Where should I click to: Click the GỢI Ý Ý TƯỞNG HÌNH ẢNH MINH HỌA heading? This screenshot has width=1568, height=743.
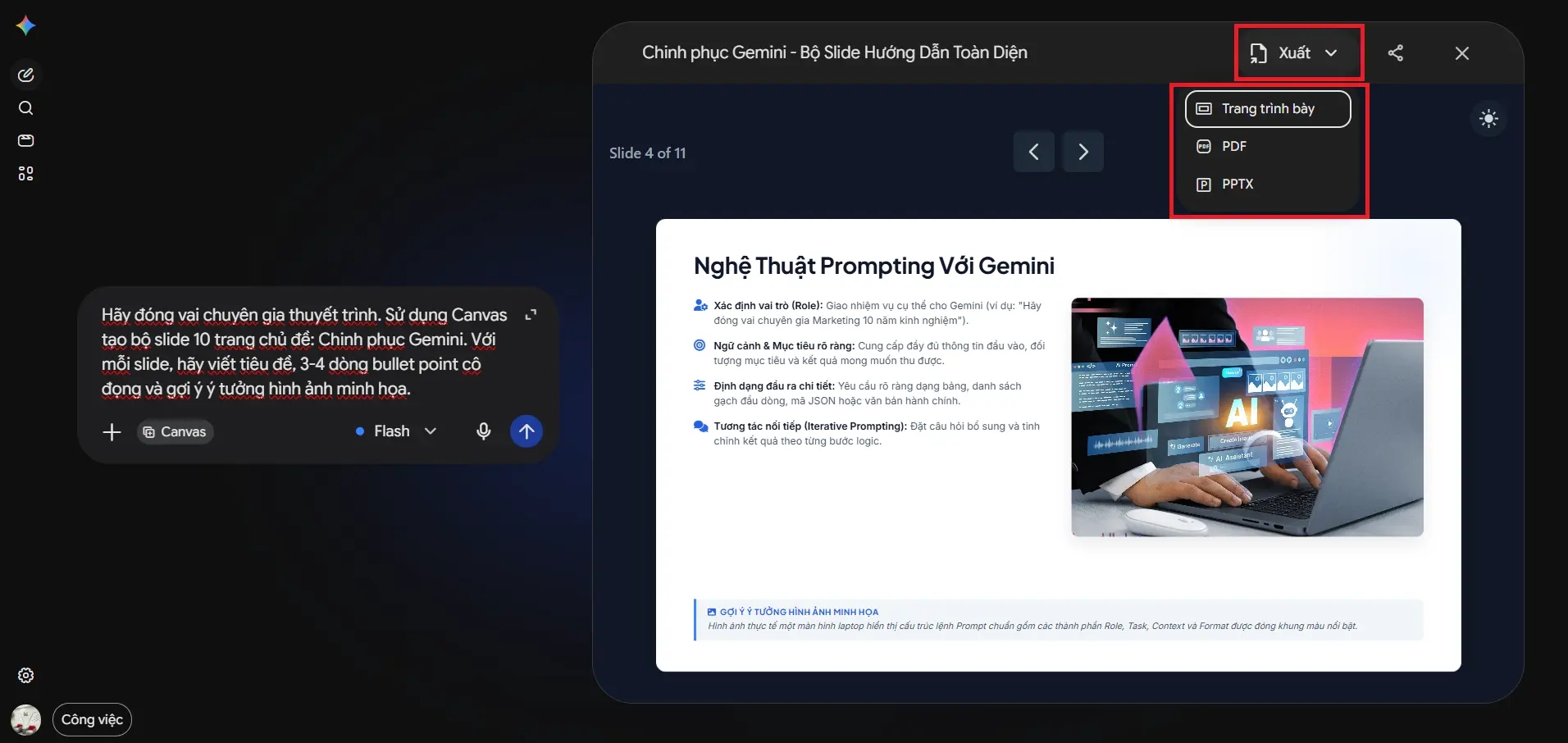pos(799,612)
